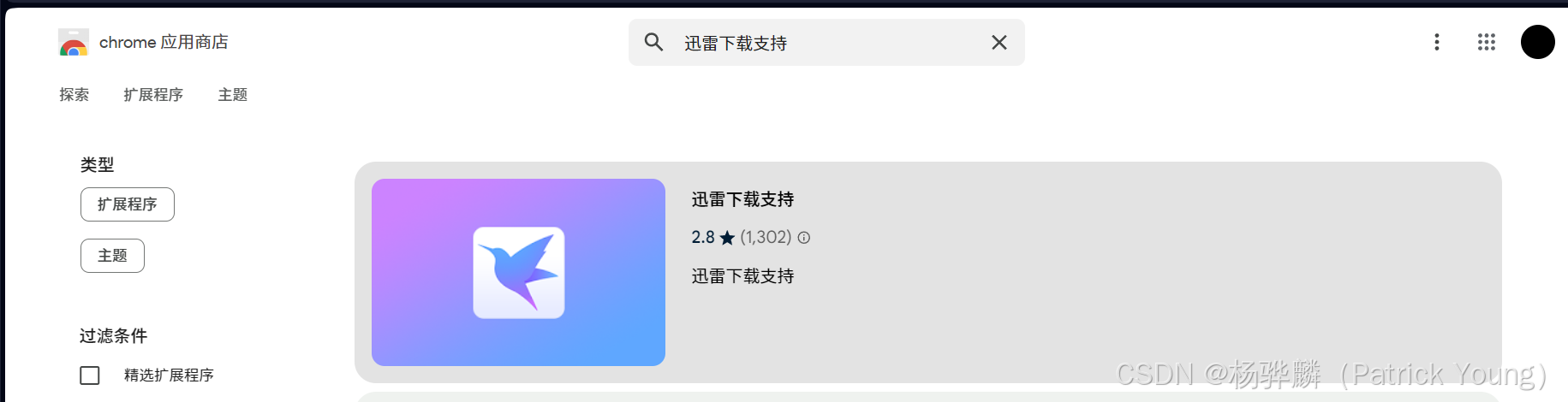Click the chrome 应用商店 title text
Screen dimensions: 1568x402
[x=164, y=42]
